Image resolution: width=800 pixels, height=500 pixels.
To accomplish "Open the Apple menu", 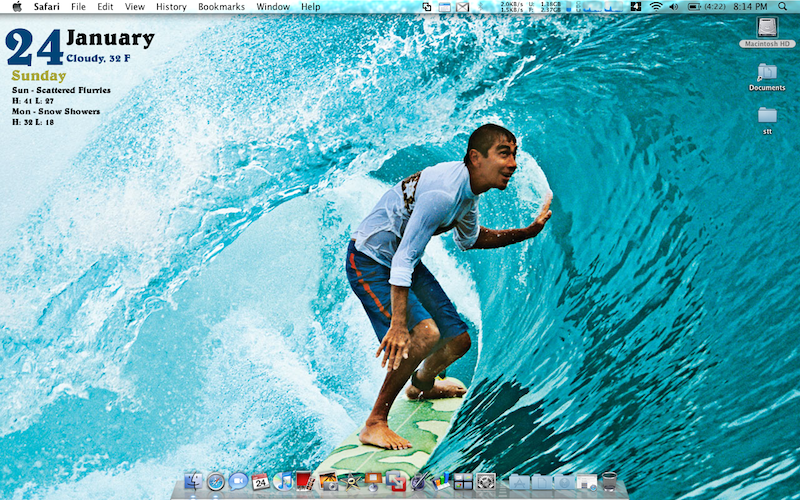I will 17,7.
